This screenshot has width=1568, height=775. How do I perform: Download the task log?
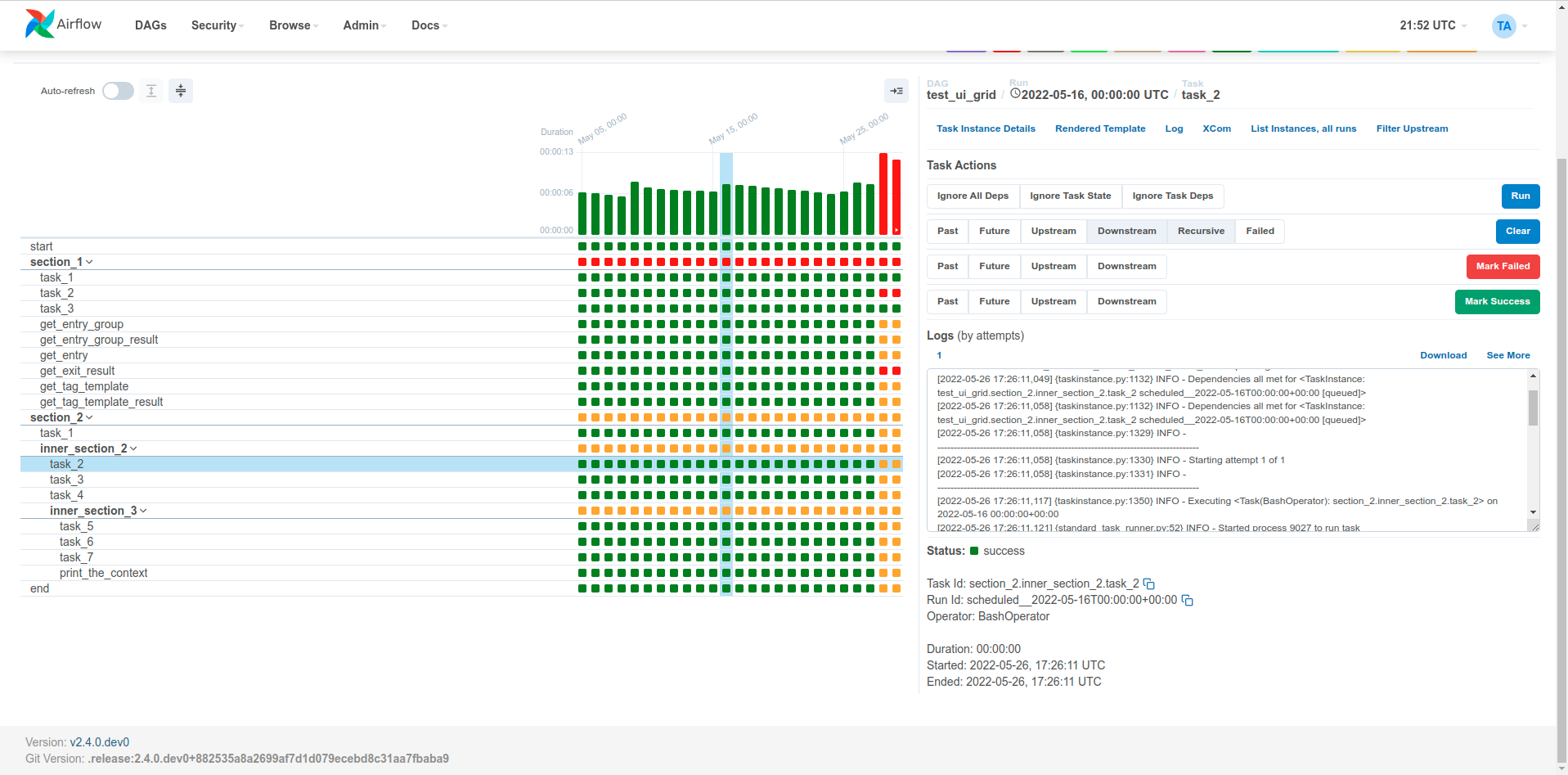pos(1443,355)
